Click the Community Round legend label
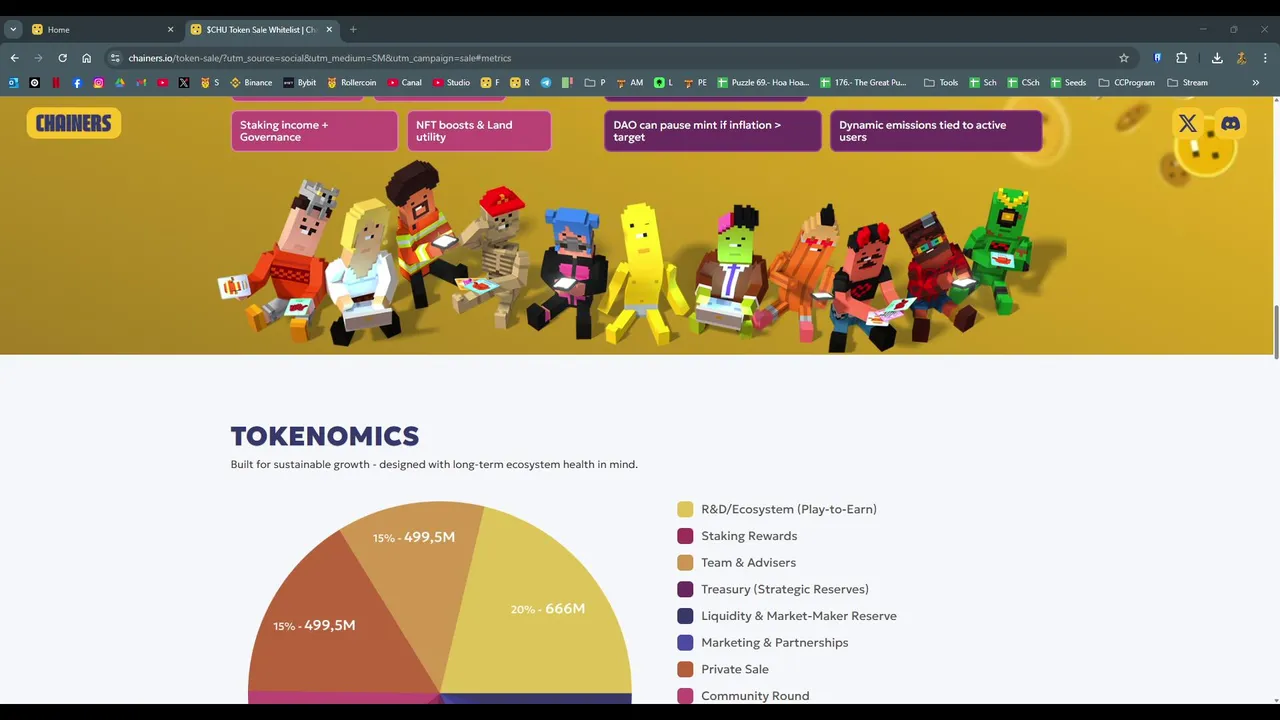This screenshot has height=720, width=1280. 755,696
